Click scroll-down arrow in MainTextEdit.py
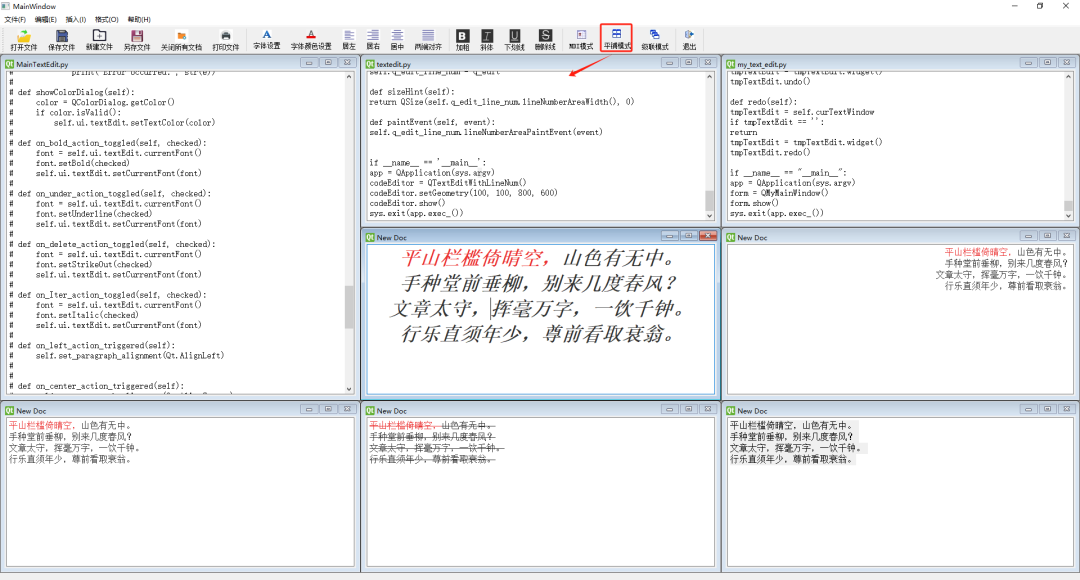 pyautogui.click(x=349, y=389)
